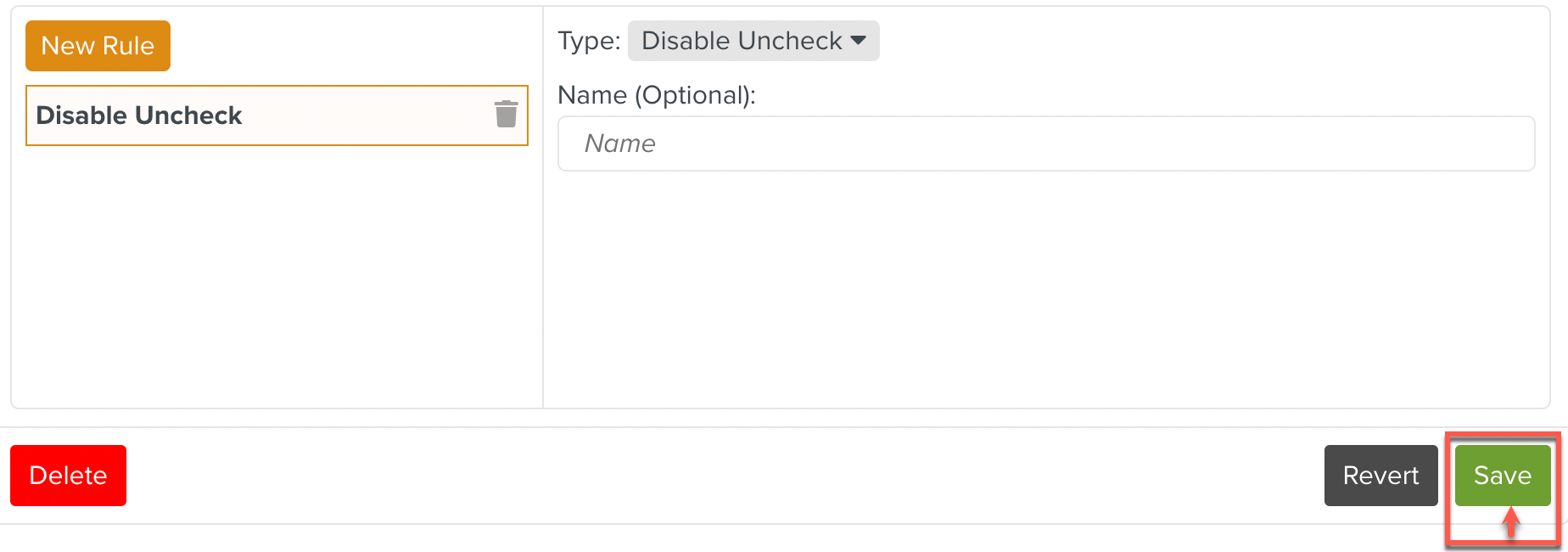Click the highlighted green Save button
The image size is (1568, 552).
tap(1502, 476)
